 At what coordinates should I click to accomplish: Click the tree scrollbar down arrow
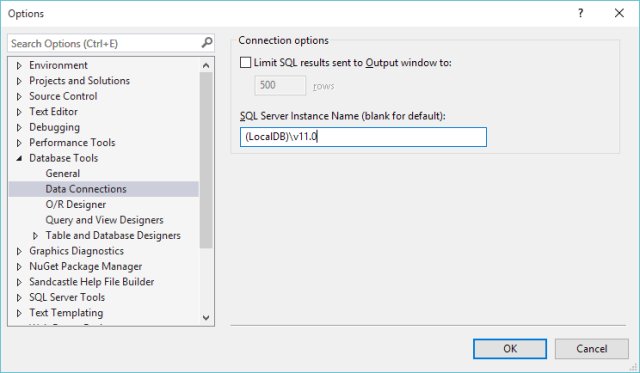pyautogui.click(x=206, y=317)
